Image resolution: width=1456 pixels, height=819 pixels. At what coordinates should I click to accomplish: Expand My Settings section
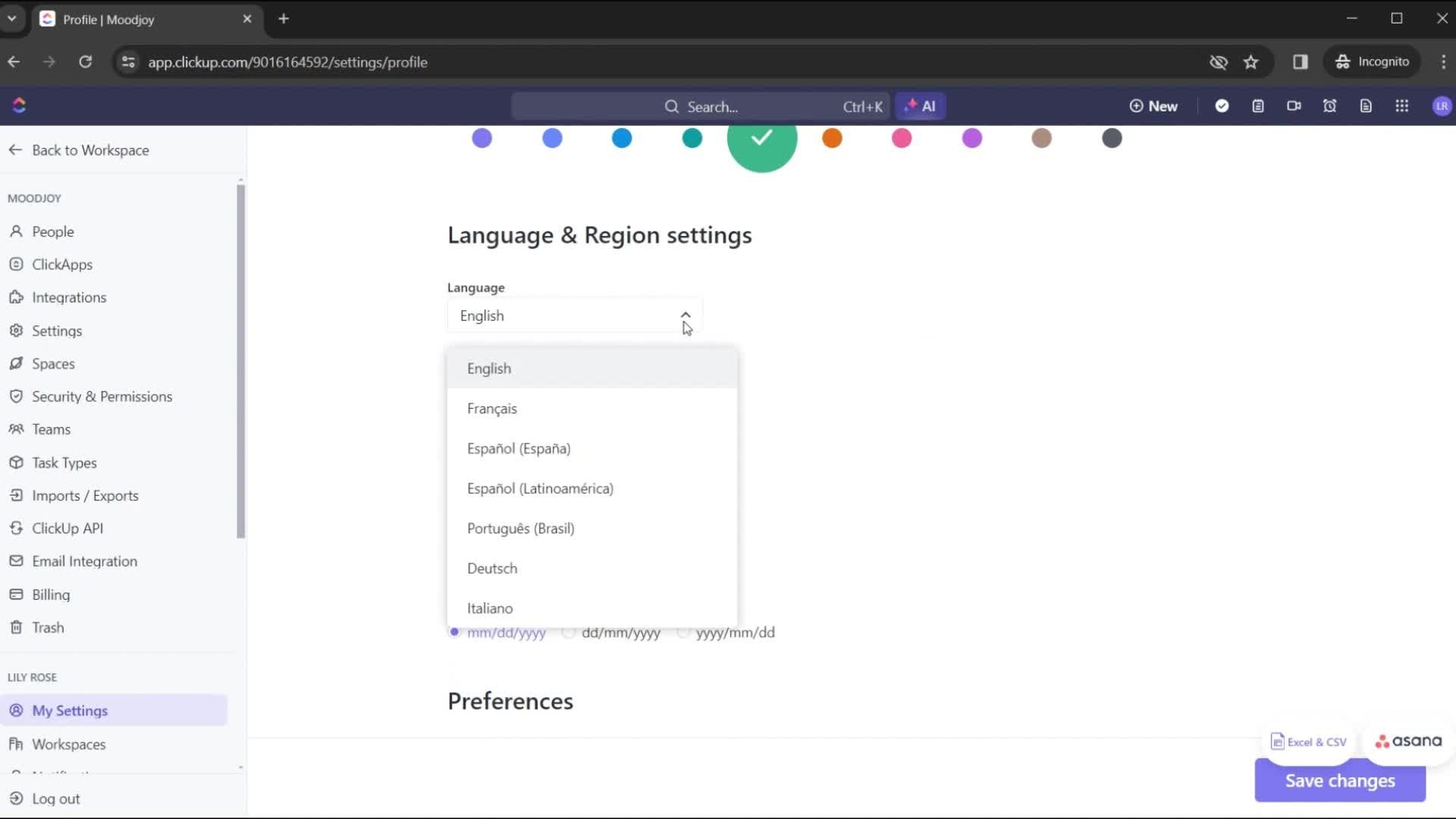pyautogui.click(x=70, y=711)
